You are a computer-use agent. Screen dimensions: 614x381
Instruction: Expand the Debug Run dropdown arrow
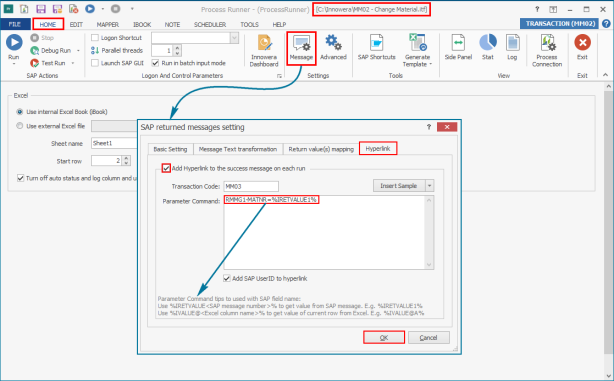click(x=78, y=51)
